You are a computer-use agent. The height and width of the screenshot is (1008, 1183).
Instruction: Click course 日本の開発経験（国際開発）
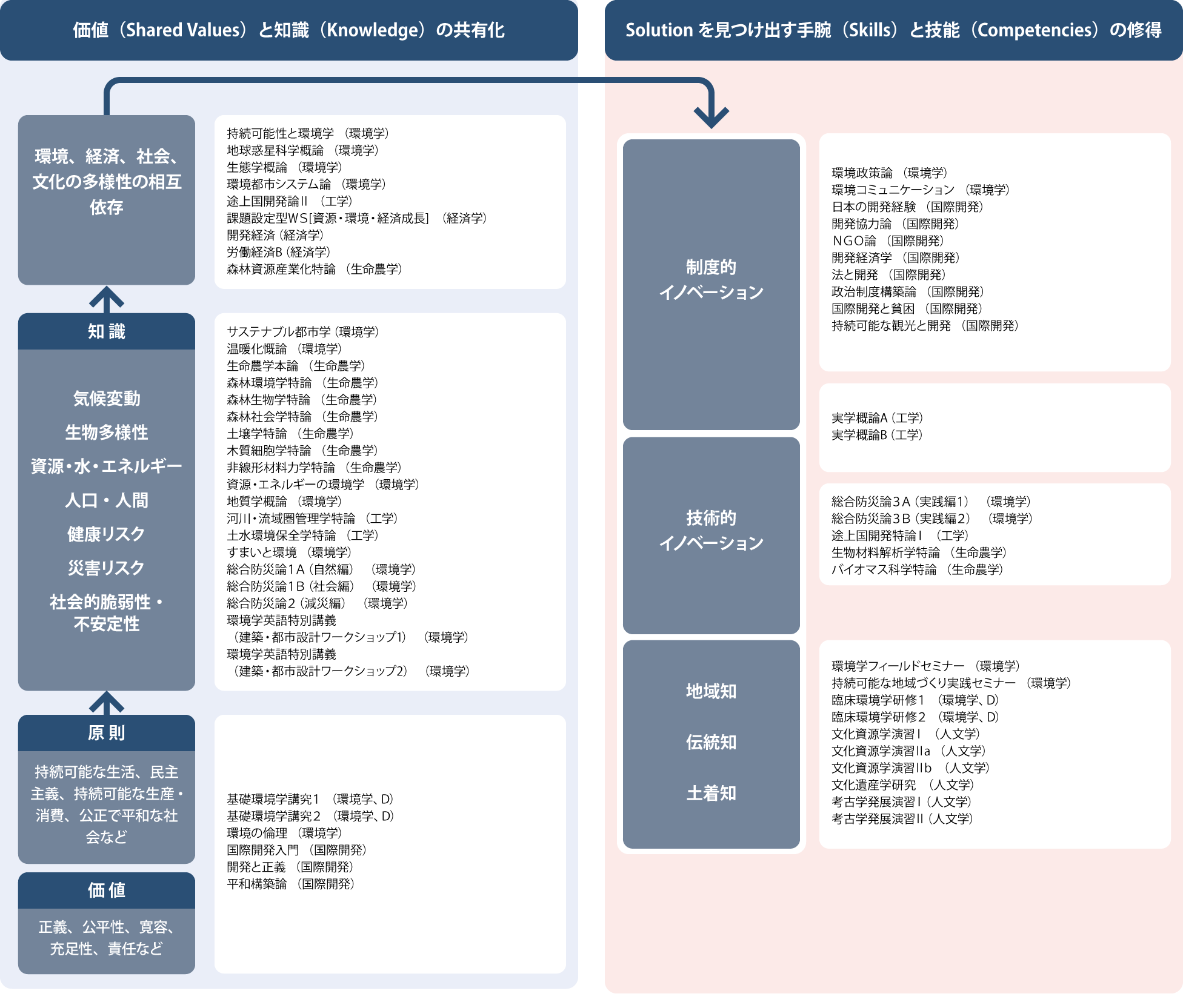908,207
